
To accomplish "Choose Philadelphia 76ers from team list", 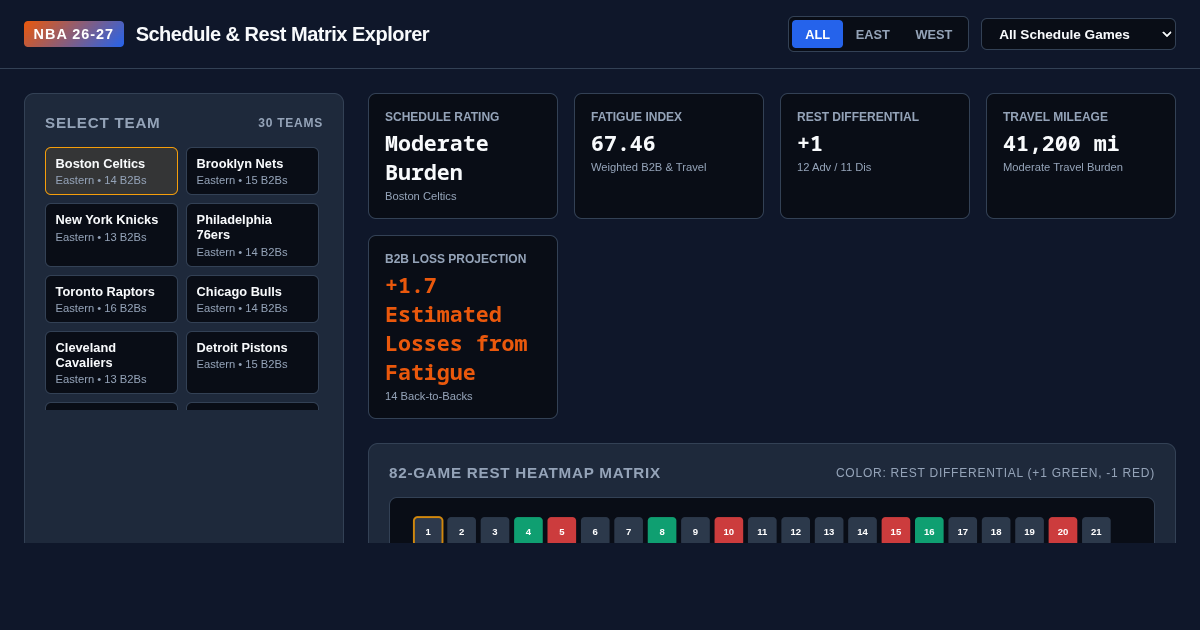I will coord(252,235).
